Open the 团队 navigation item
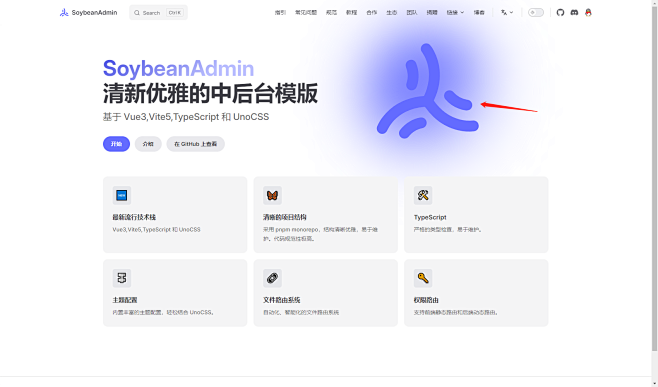This screenshot has height=387, width=658. (x=412, y=13)
